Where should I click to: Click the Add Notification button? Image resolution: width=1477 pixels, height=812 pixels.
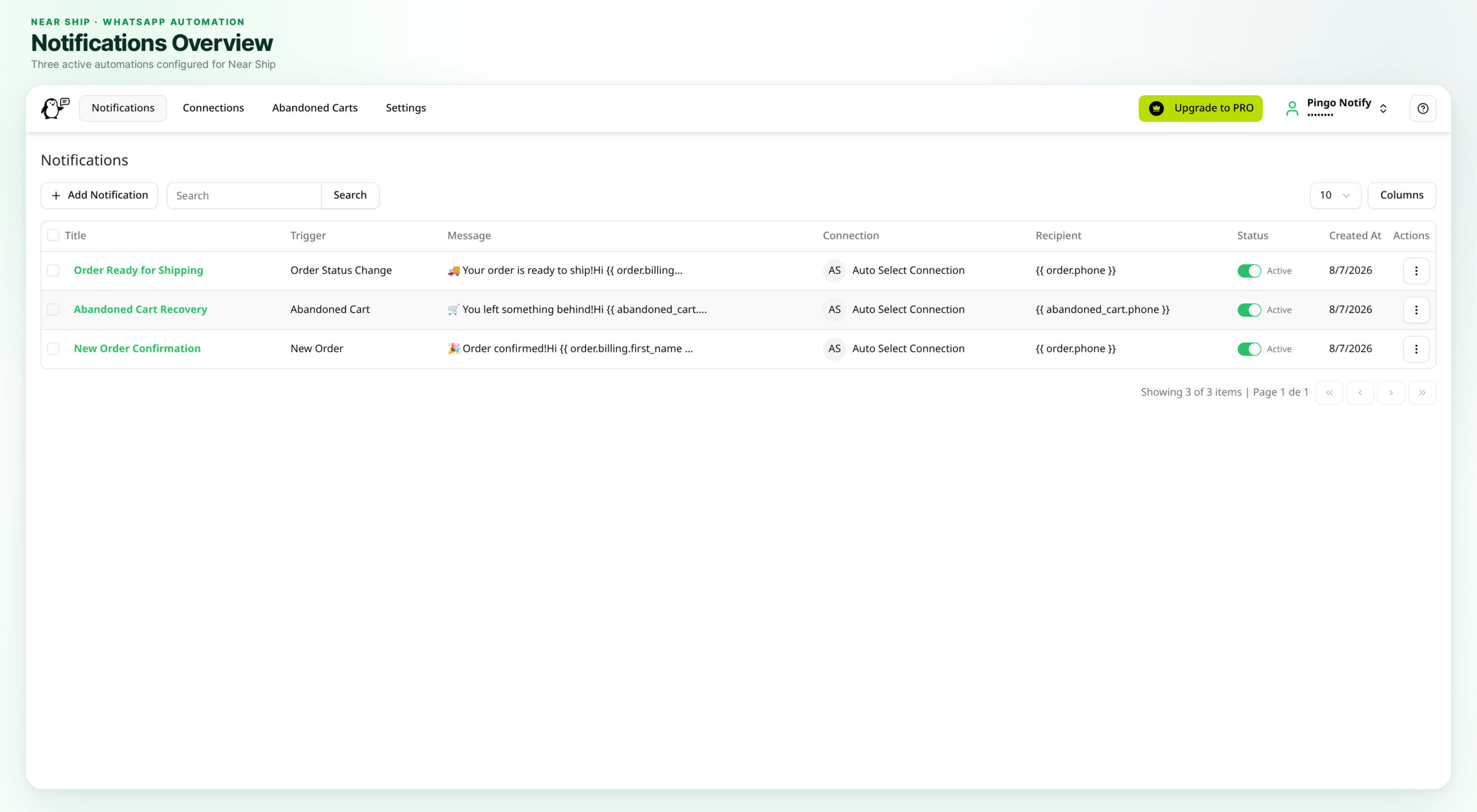point(99,196)
